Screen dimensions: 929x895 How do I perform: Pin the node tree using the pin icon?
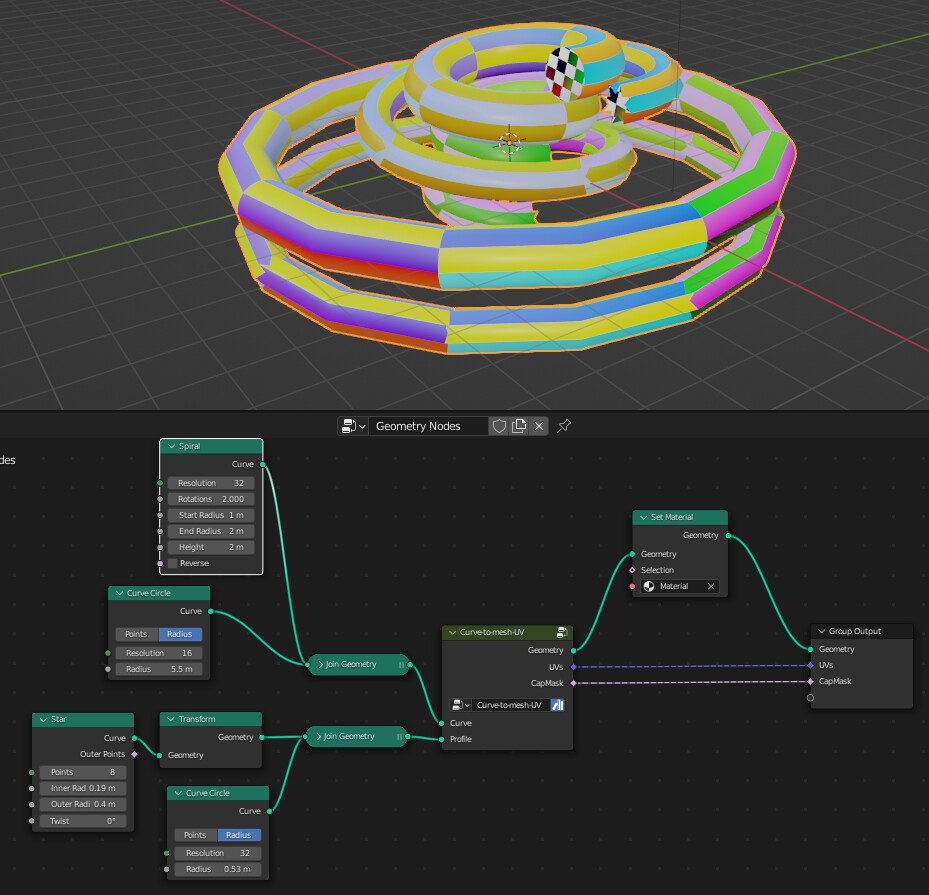(563, 425)
